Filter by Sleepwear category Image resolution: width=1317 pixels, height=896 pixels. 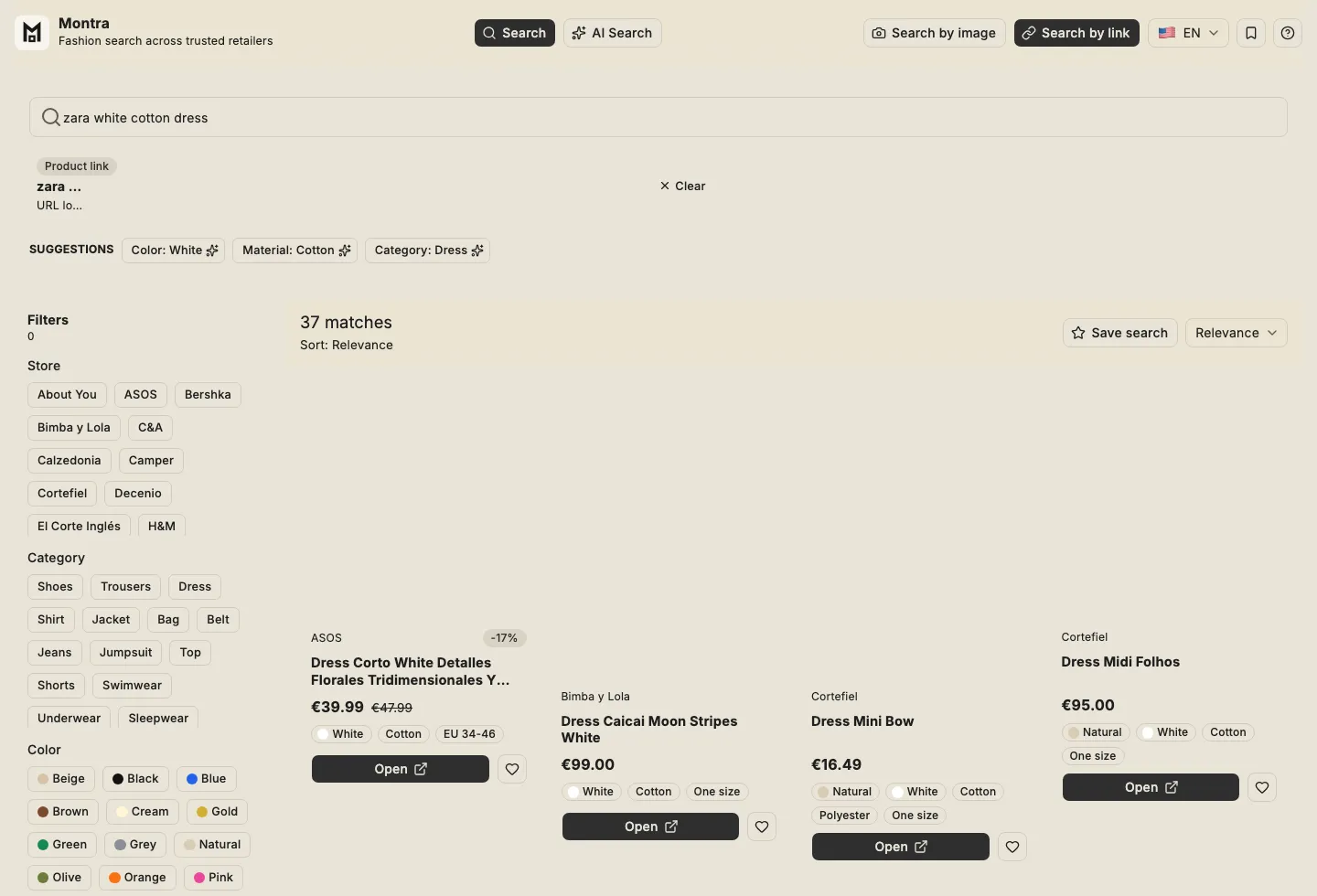pyautogui.click(x=158, y=719)
